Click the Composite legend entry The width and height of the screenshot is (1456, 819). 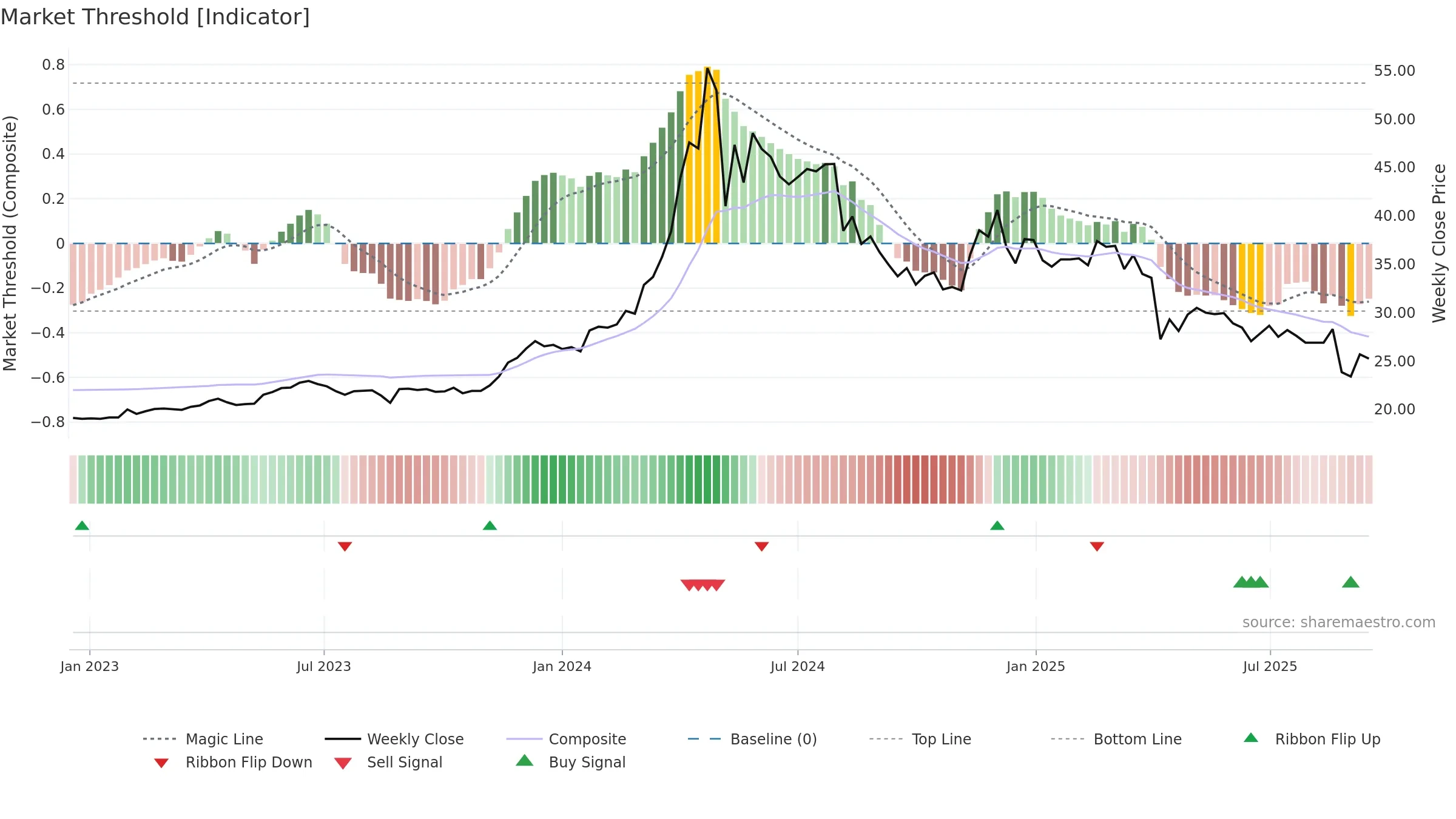pos(566,739)
